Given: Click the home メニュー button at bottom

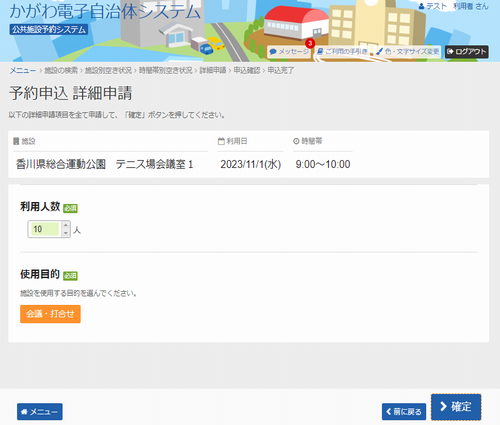Looking at the screenshot, I should 40,412.
